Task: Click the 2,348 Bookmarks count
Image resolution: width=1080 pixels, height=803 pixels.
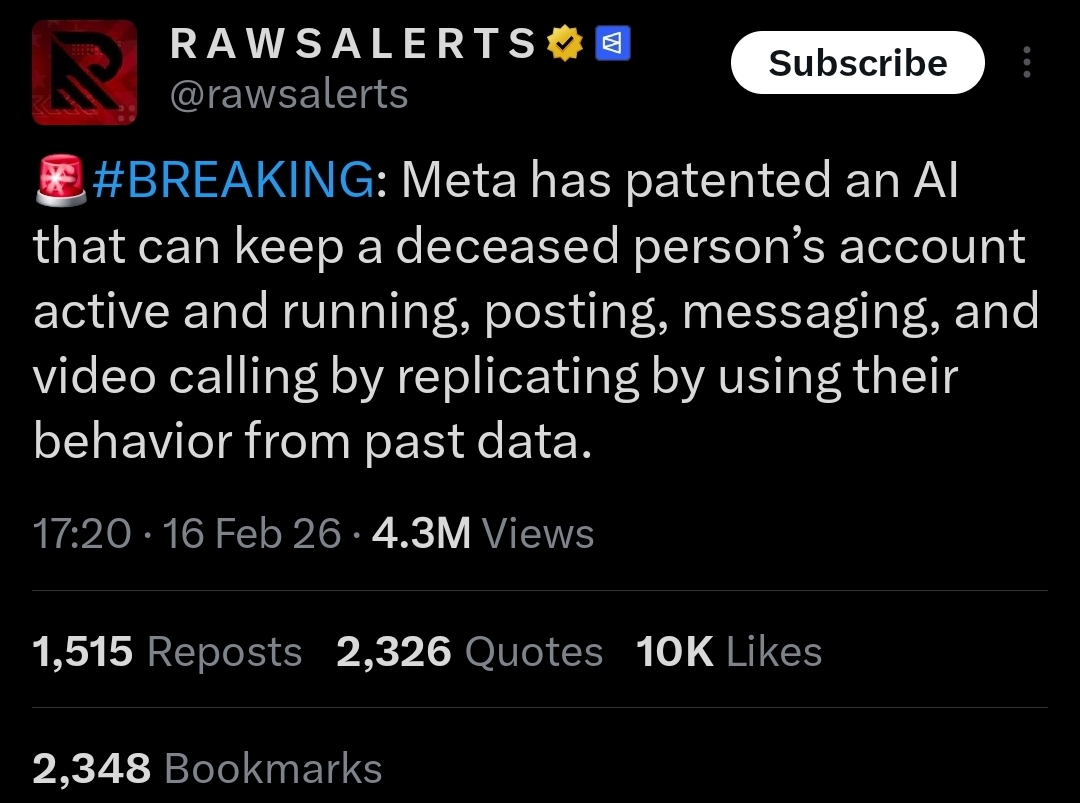Action: [207, 769]
